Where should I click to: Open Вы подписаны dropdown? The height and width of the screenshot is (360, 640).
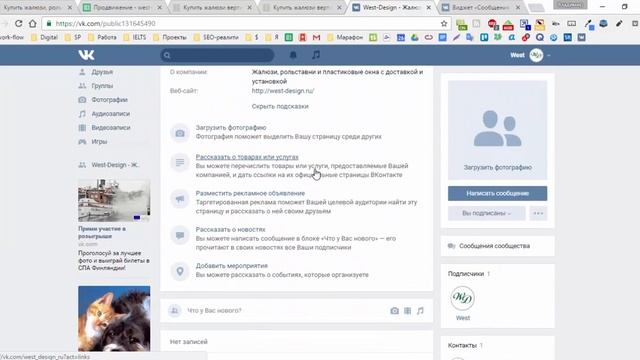(487, 213)
